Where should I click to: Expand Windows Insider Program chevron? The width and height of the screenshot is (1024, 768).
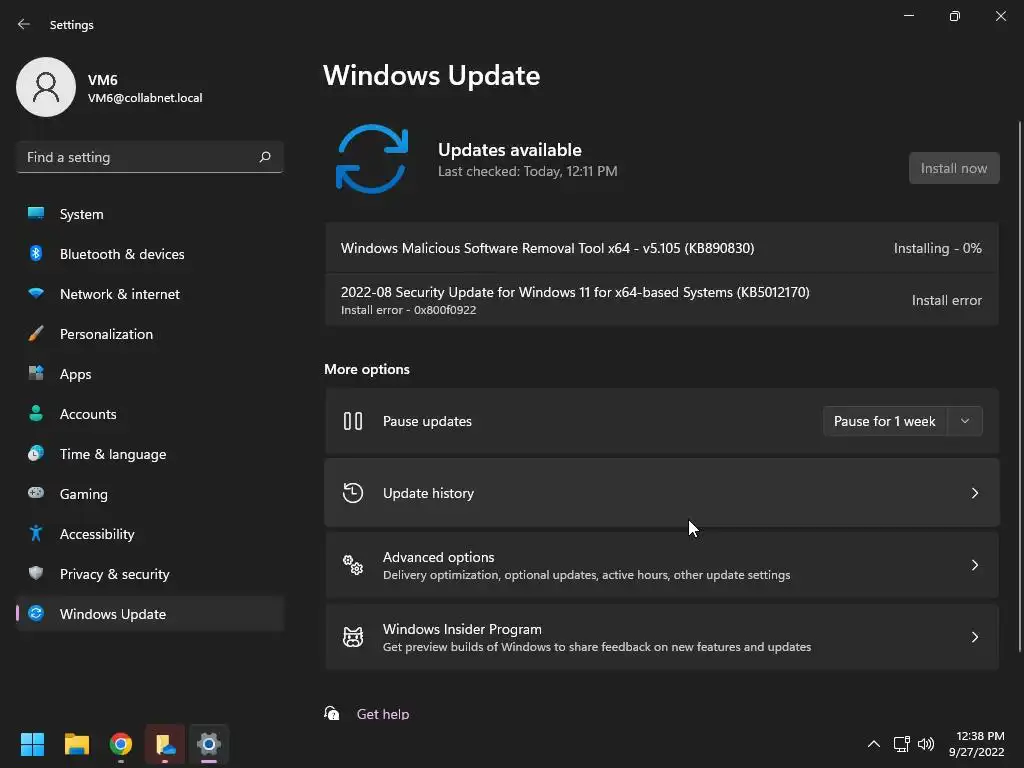pyautogui.click(x=974, y=637)
